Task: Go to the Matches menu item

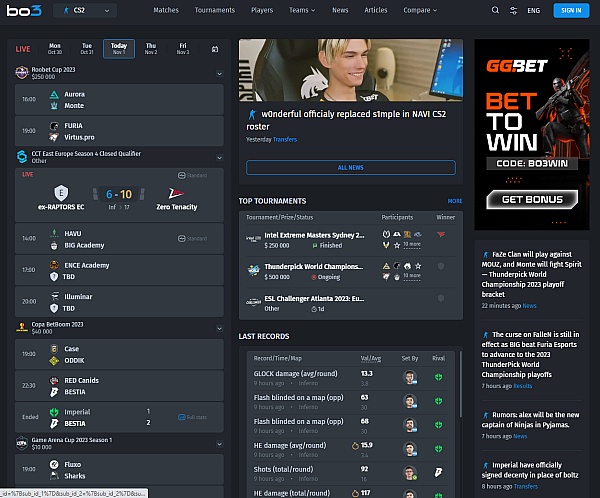Action: tap(166, 10)
